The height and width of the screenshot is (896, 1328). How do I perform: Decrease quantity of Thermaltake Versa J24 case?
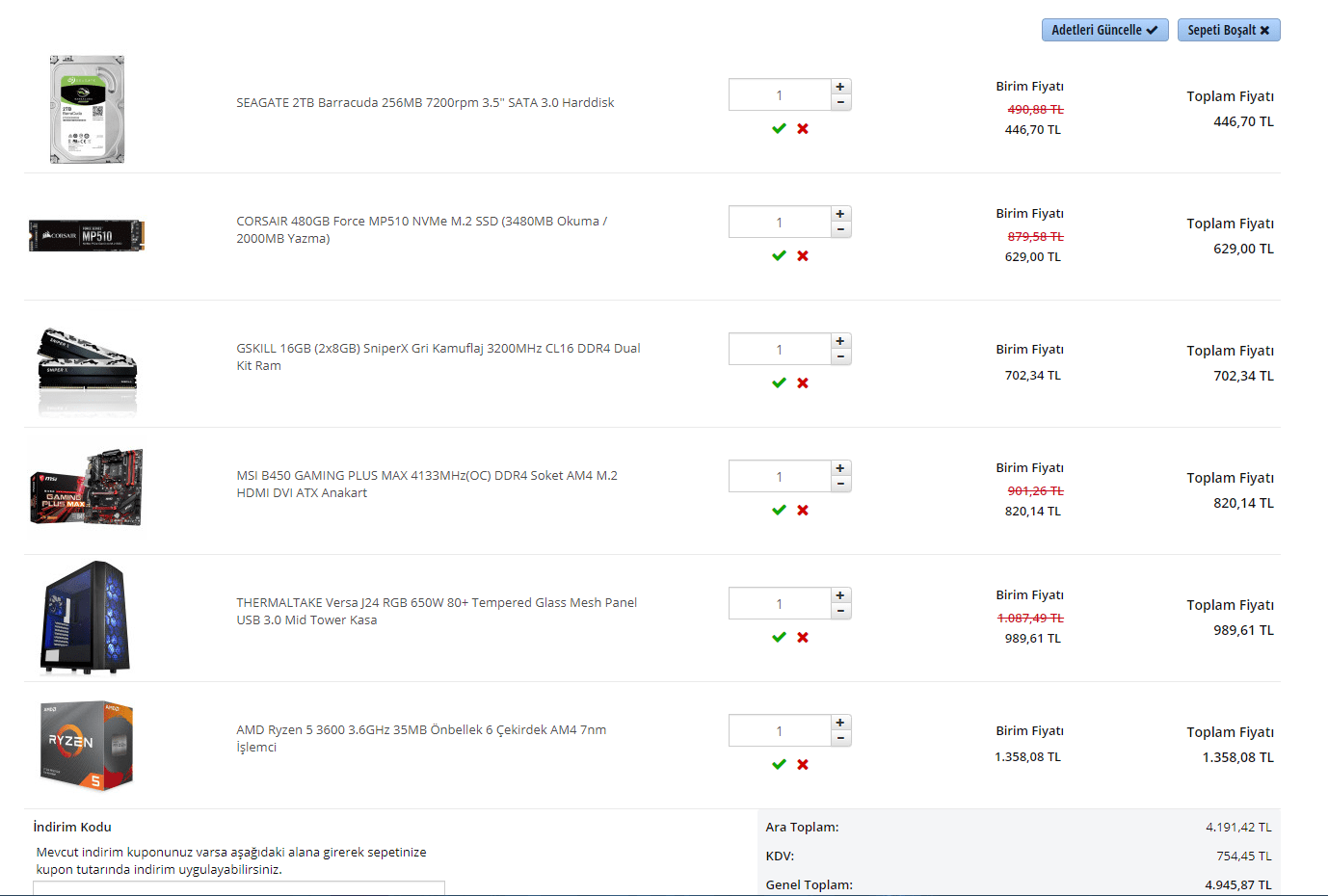tap(840, 611)
